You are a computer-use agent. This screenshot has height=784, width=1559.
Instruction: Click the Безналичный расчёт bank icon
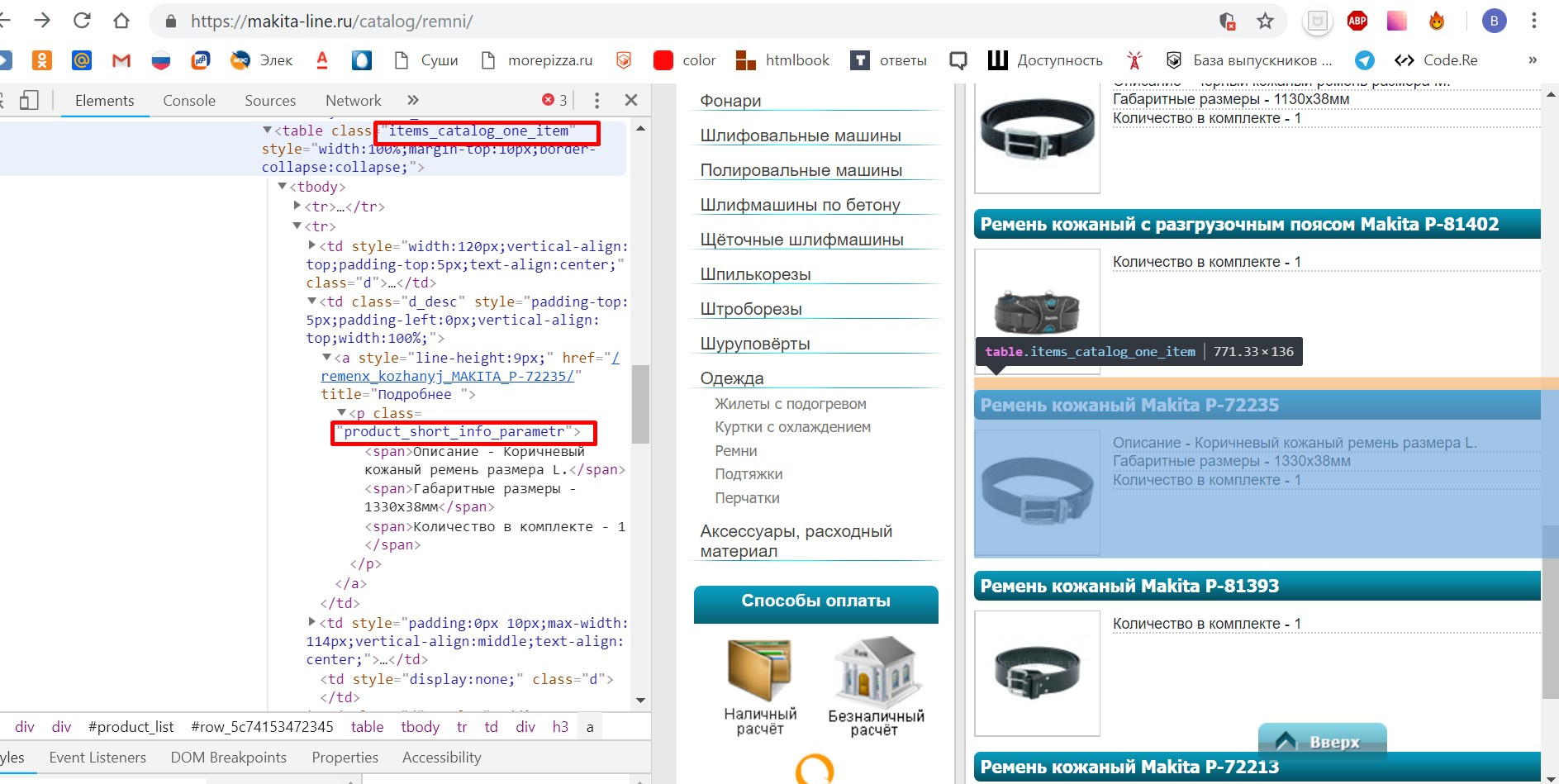click(876, 670)
